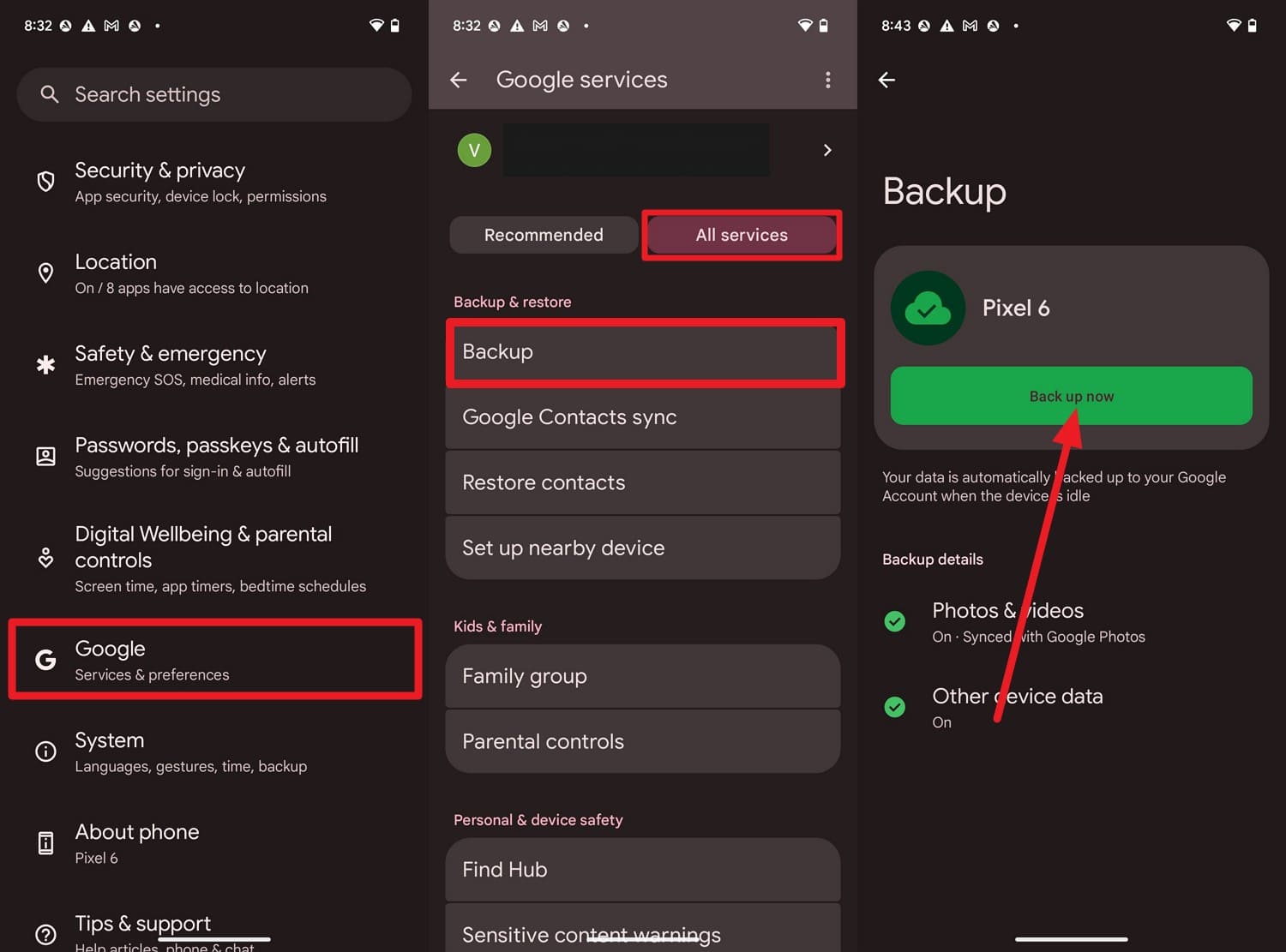Tap the asterisk icon for Safety & emergency

46,365
